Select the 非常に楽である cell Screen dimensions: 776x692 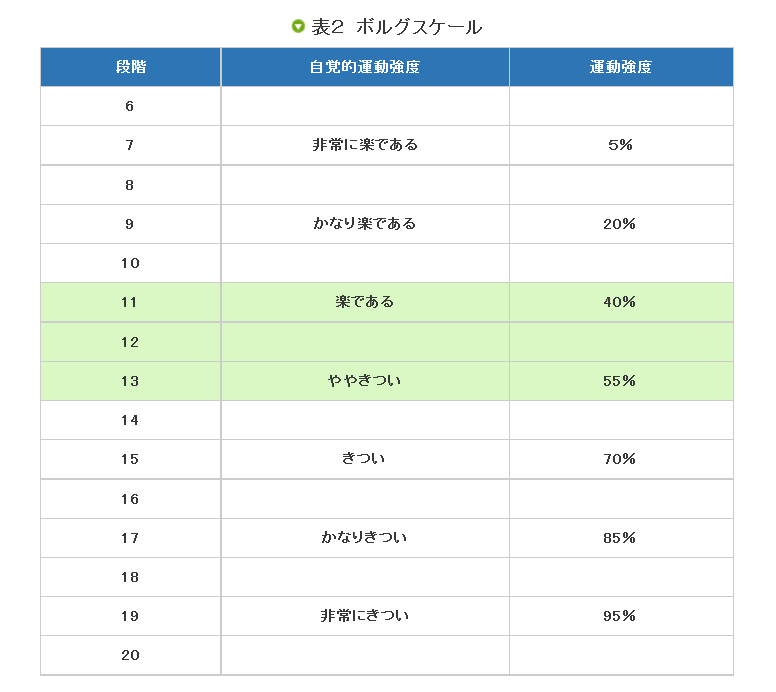[365, 145]
